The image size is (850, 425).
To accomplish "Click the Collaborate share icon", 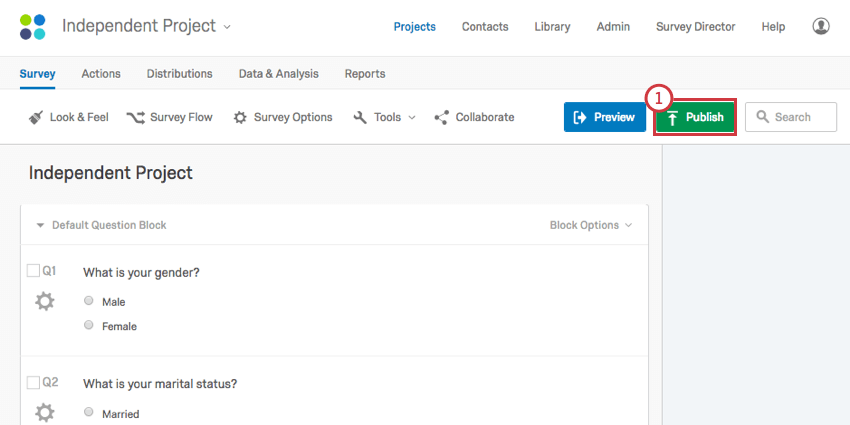I will coord(442,117).
